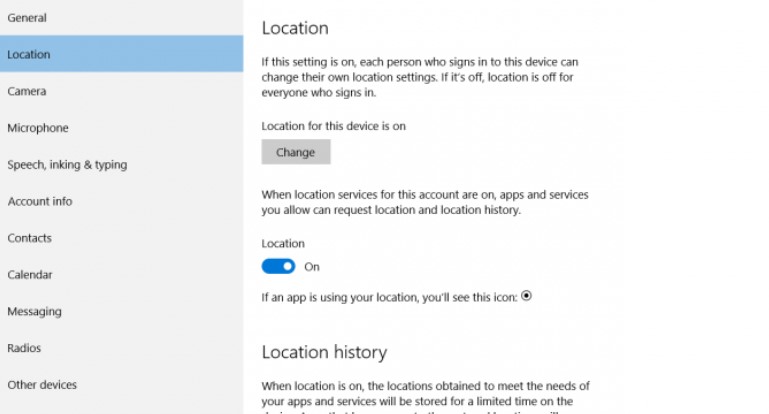
Task: Click the On label beside the toggle
Action: [312, 267]
